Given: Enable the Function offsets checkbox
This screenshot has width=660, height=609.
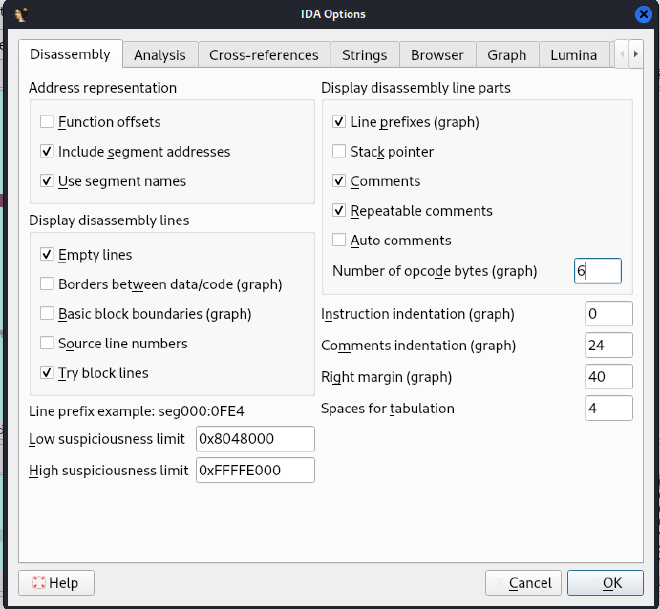Looking at the screenshot, I should tap(47, 122).
